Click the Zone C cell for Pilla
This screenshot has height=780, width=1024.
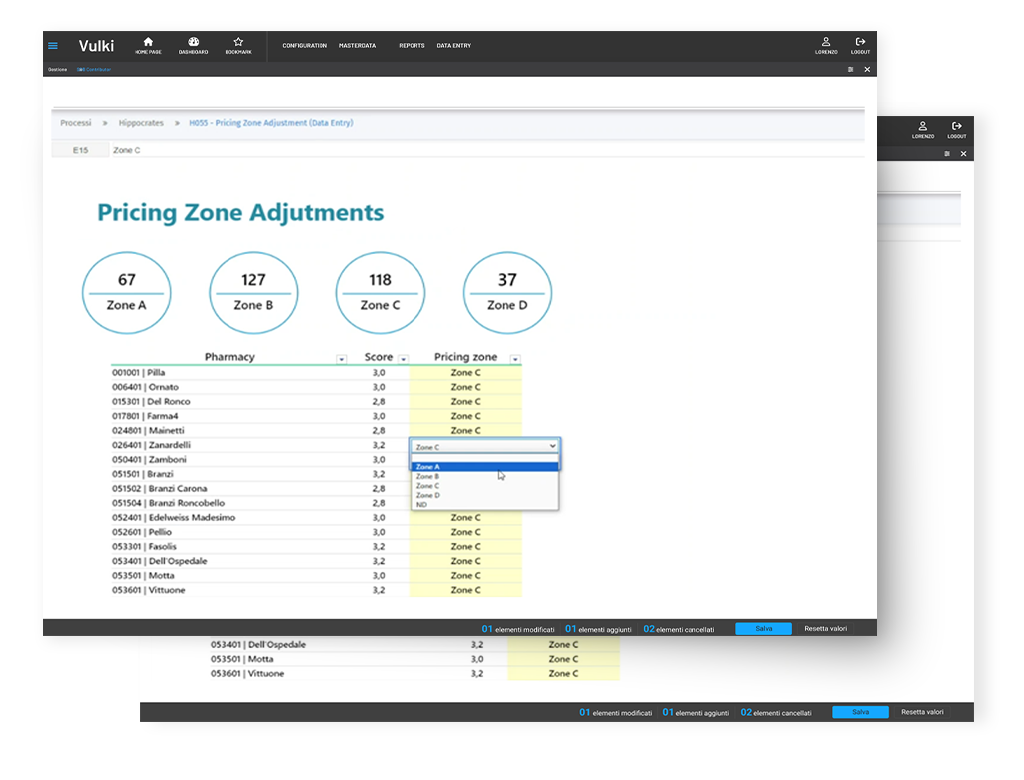coord(465,373)
